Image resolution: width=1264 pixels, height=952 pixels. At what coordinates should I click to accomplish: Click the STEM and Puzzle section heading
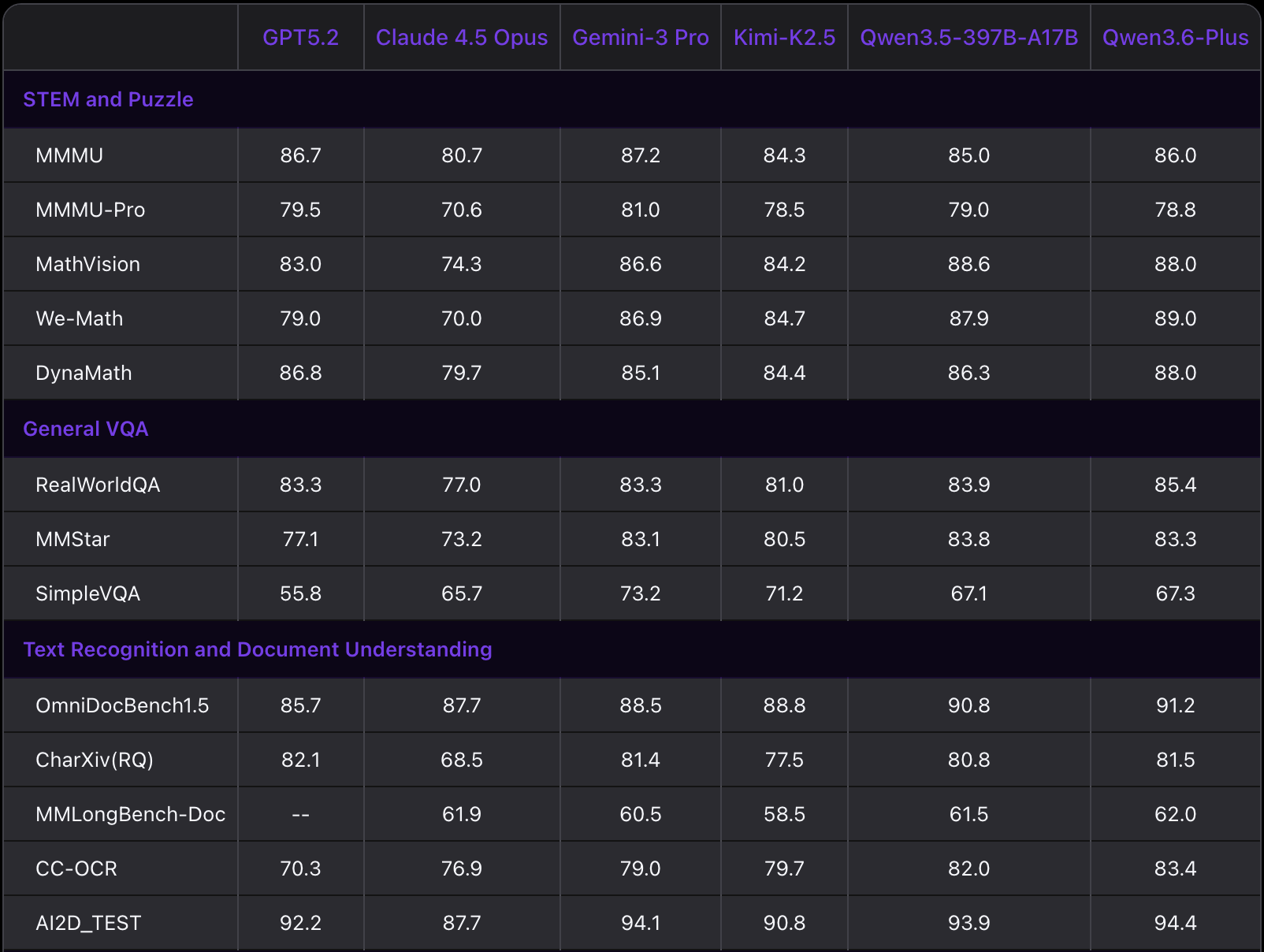108,99
